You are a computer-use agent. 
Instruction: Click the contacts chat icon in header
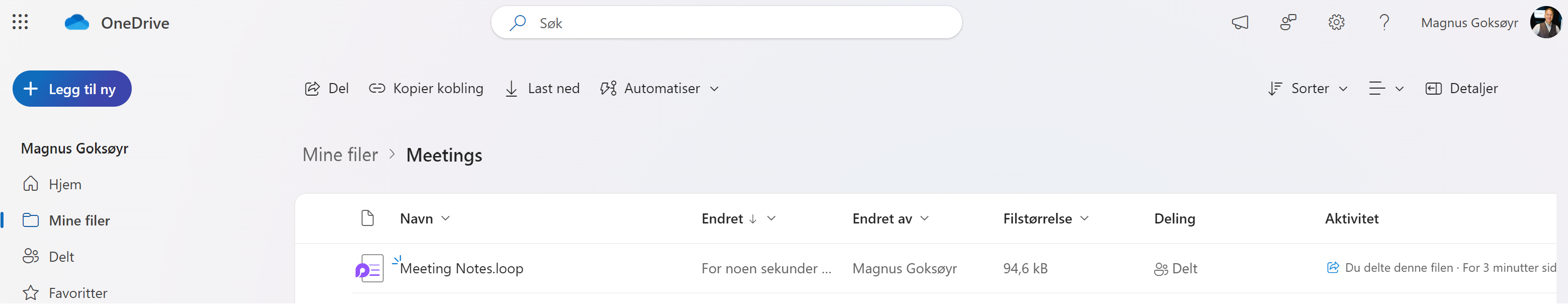click(x=1288, y=23)
